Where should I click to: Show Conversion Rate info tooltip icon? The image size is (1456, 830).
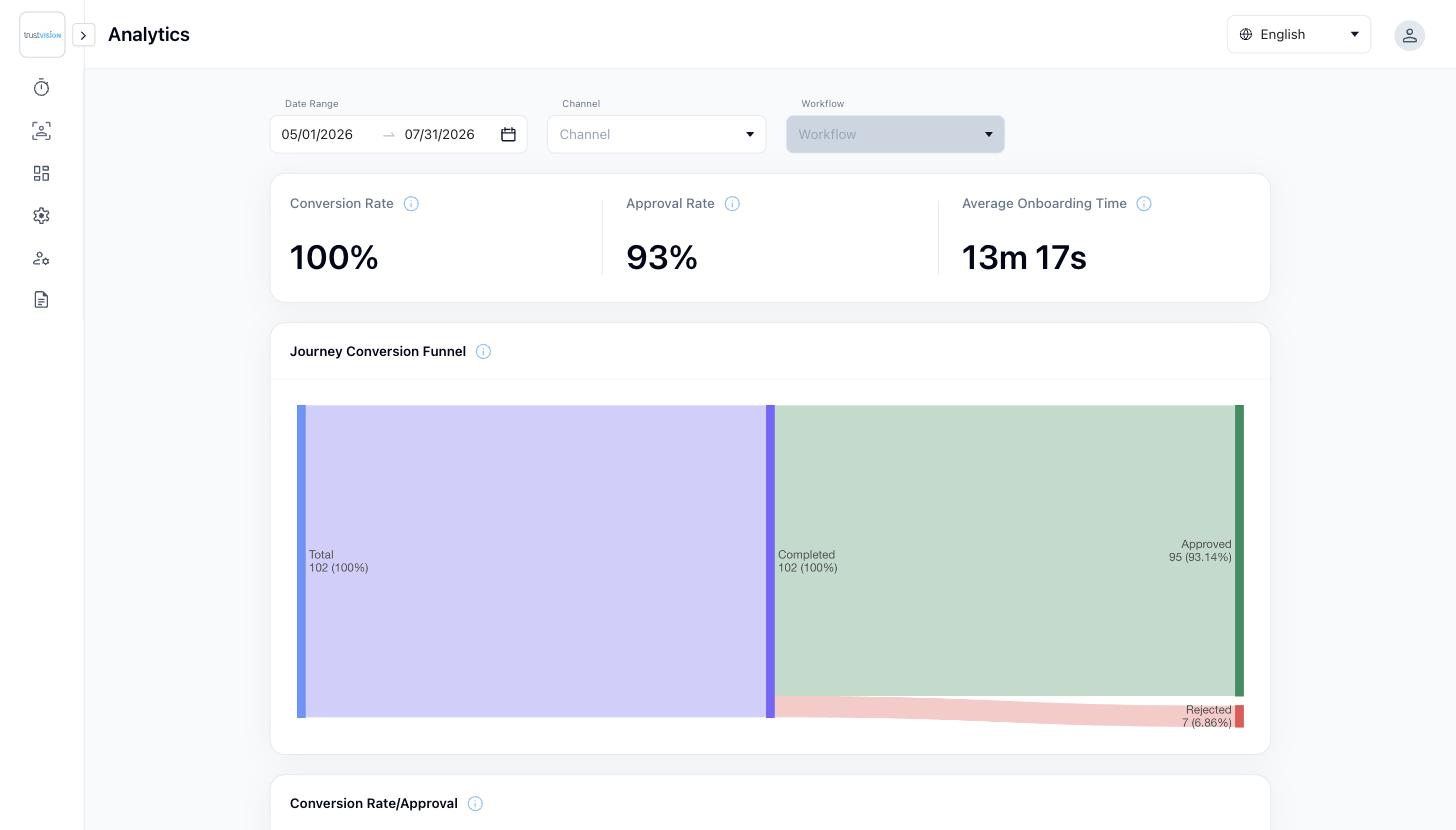tap(411, 204)
